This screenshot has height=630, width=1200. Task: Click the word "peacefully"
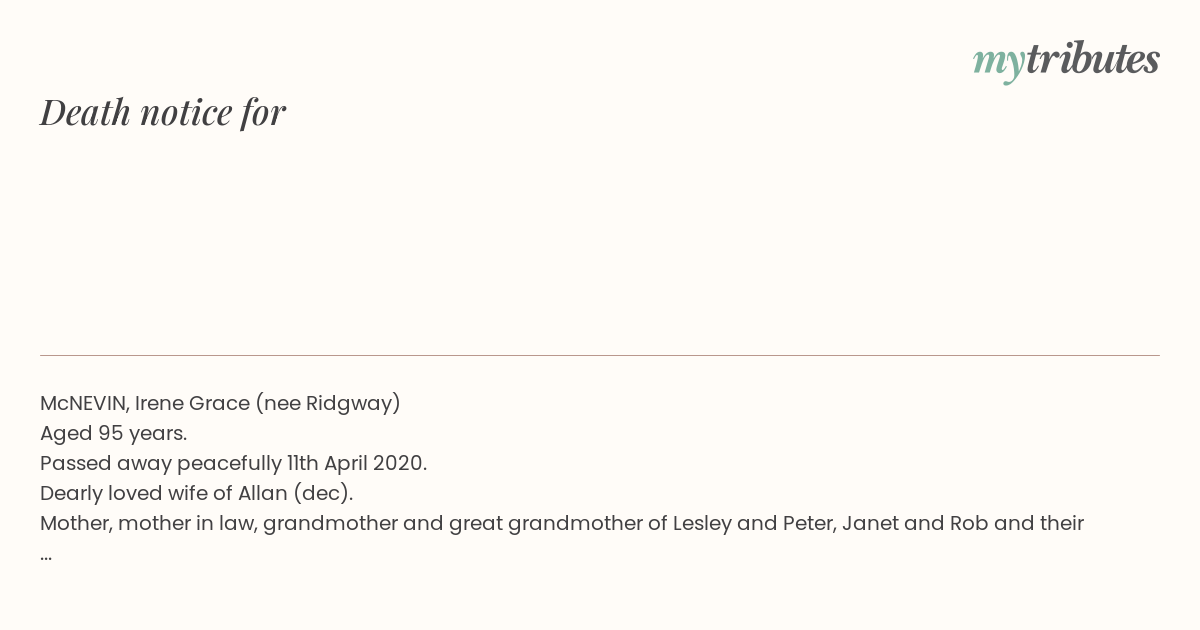(229, 463)
